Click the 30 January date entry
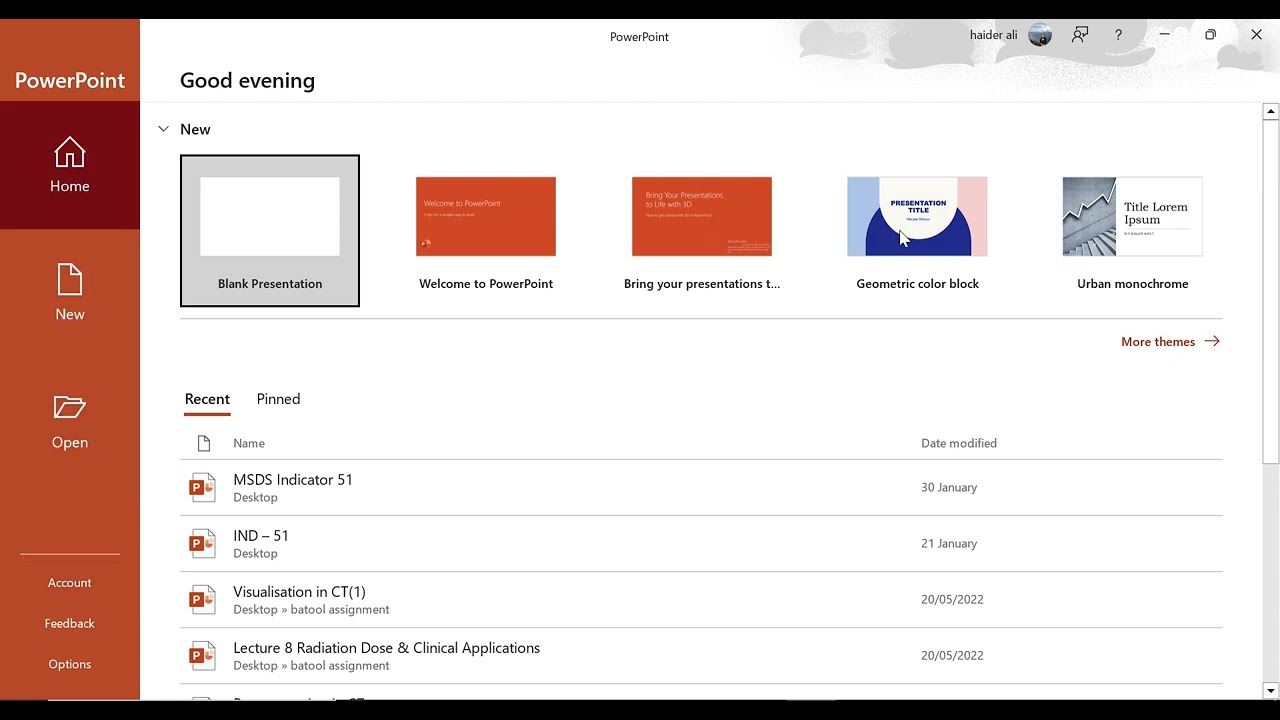 tap(949, 487)
